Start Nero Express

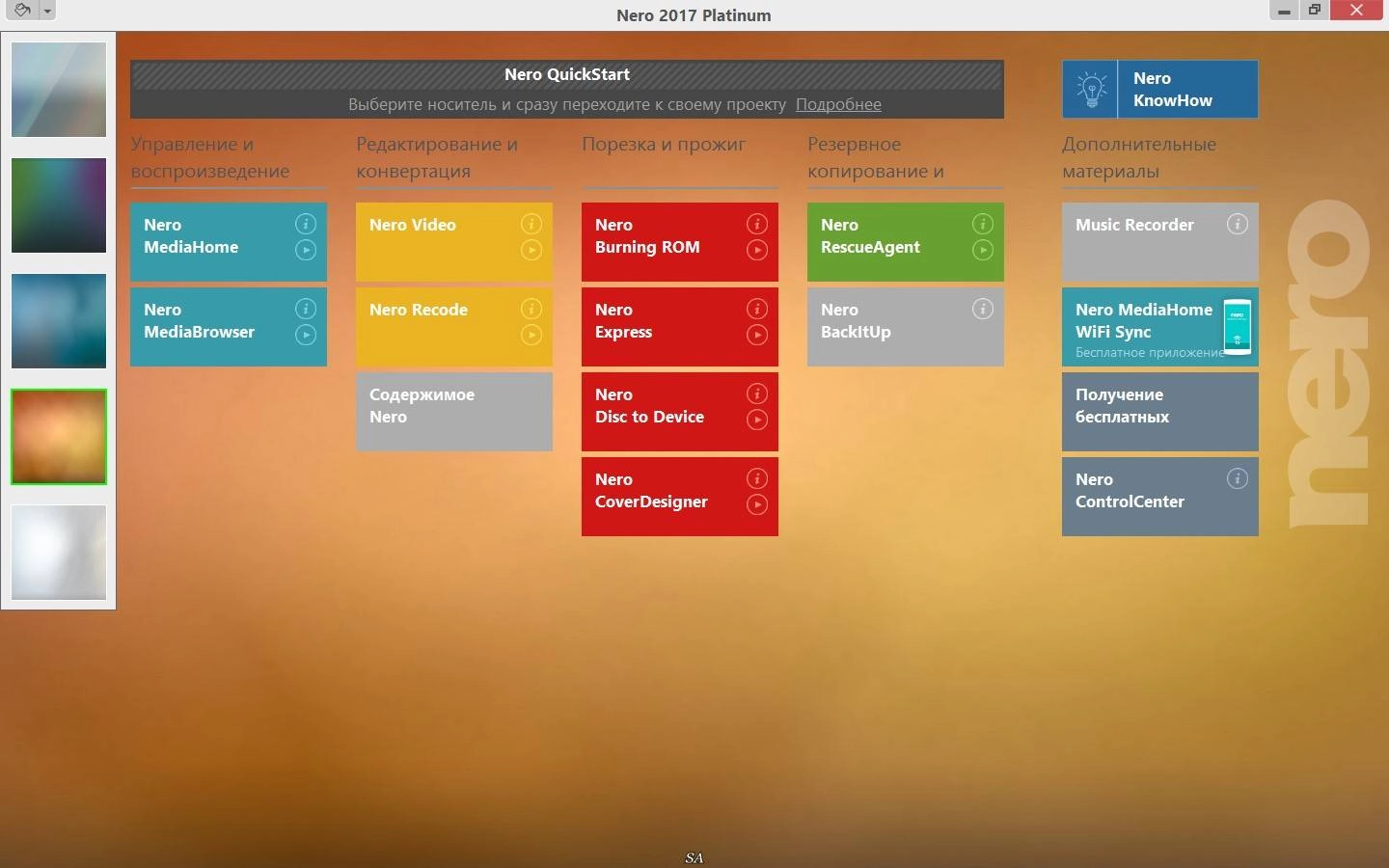click(680, 327)
